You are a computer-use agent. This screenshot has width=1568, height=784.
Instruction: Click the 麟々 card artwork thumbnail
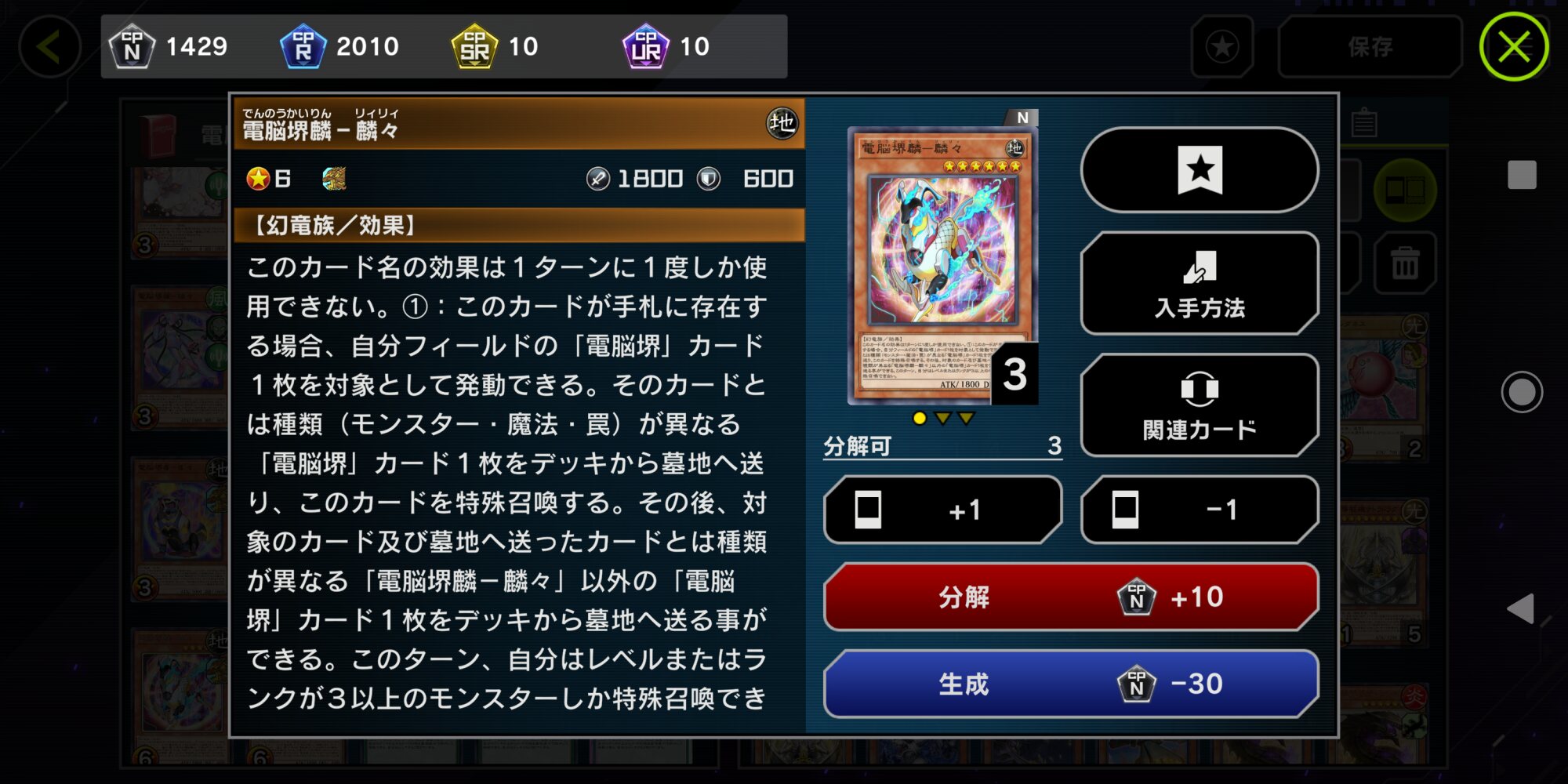point(942,266)
